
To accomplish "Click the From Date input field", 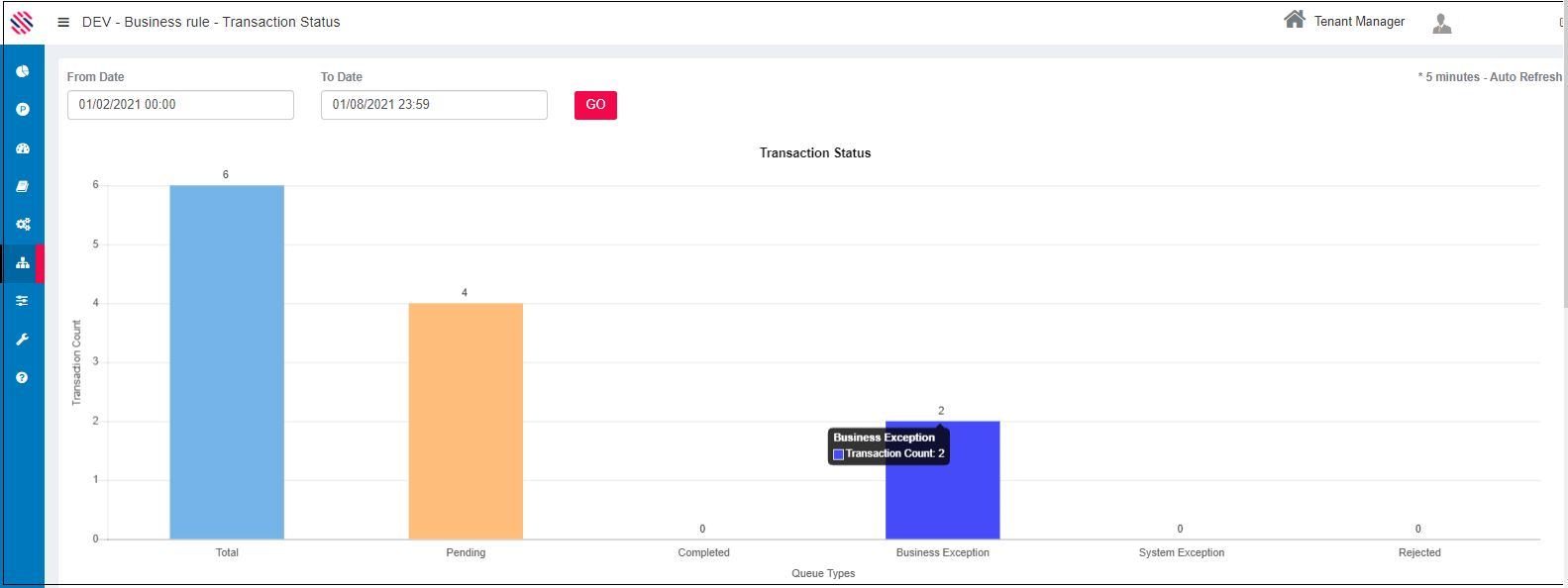I will coord(180,105).
